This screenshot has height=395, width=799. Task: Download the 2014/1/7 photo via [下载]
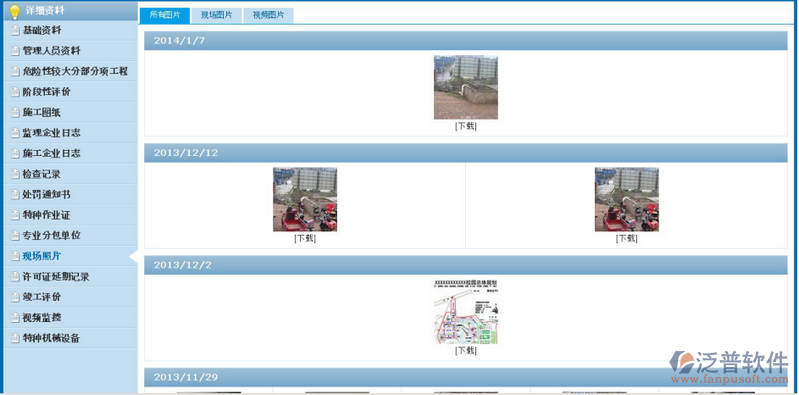pos(466,126)
